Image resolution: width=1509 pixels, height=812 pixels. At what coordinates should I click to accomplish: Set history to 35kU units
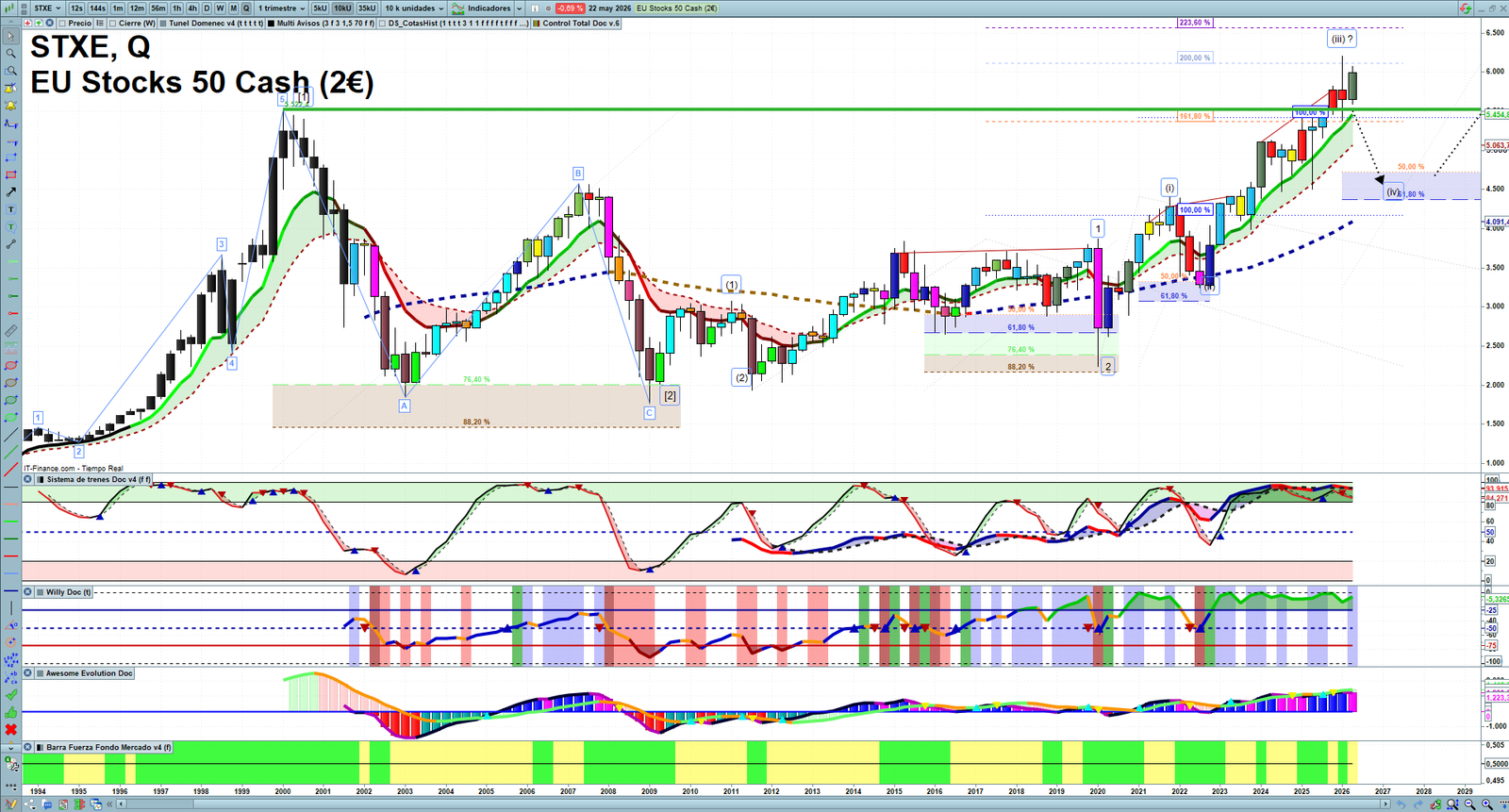[x=367, y=8]
